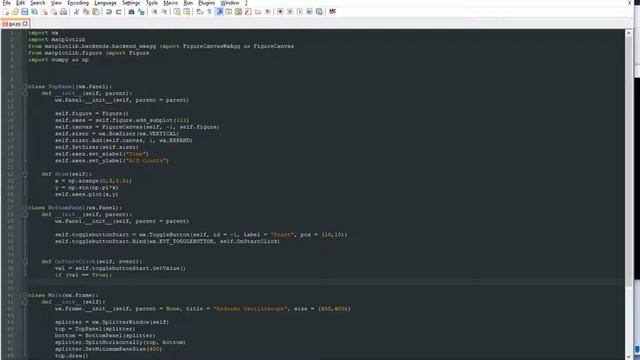
Task: Toggle show all characters icon
Action: pyautogui.click(x=209, y=12)
